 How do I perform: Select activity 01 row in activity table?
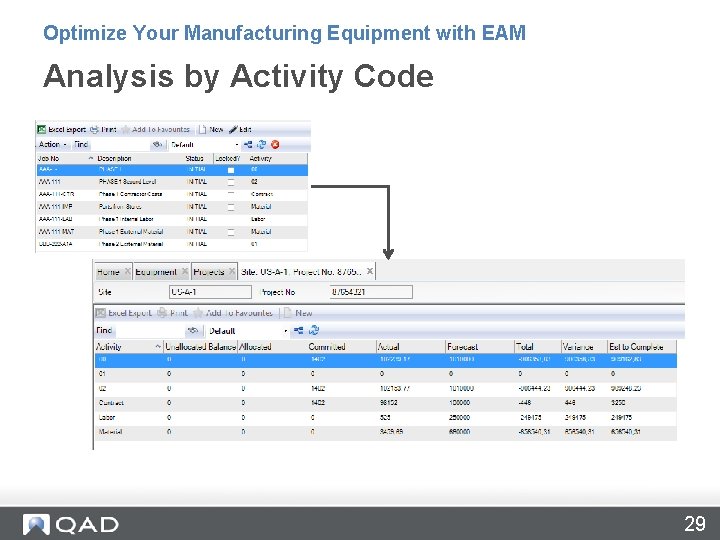tap(386, 374)
